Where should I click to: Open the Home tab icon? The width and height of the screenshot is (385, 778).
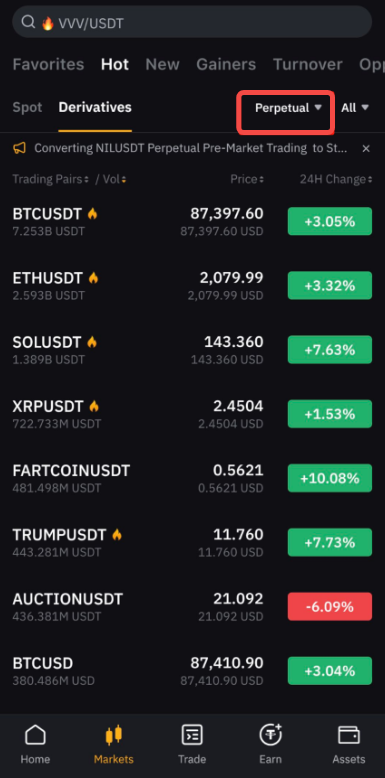click(35, 735)
